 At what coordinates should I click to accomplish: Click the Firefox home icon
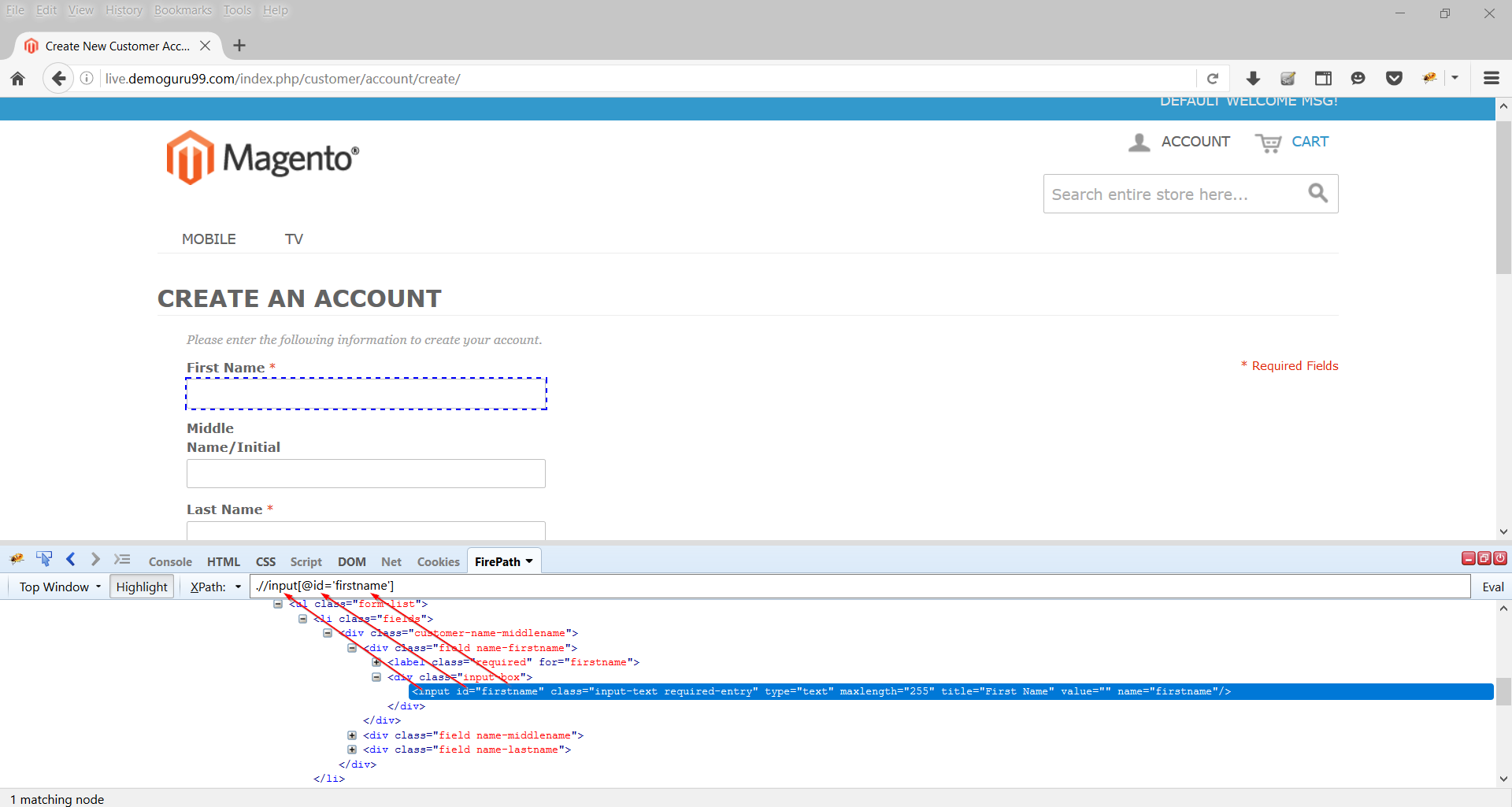click(18, 79)
